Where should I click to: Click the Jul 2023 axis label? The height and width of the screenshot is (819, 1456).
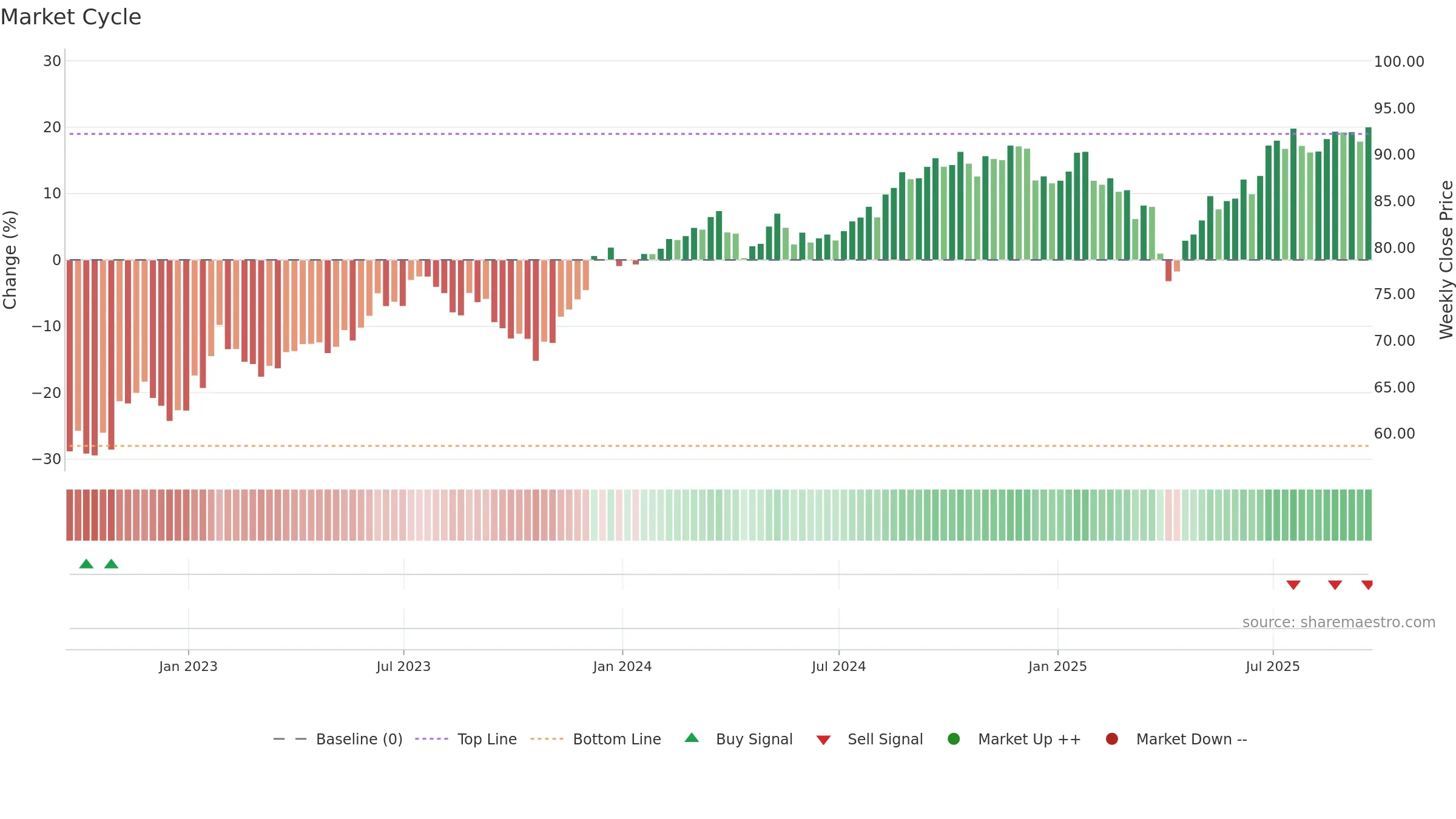(403, 666)
